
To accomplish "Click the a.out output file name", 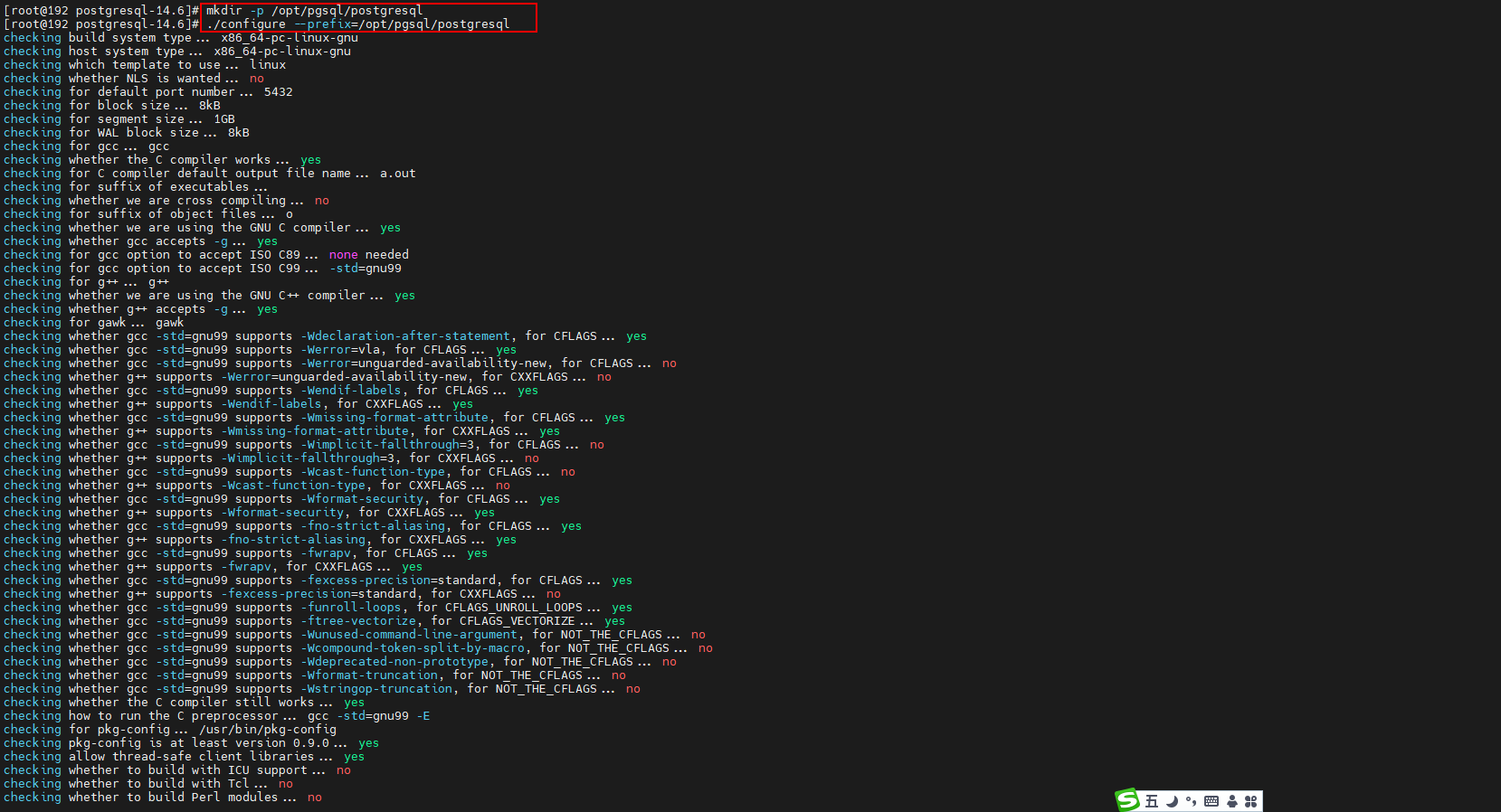I will (x=398, y=174).
